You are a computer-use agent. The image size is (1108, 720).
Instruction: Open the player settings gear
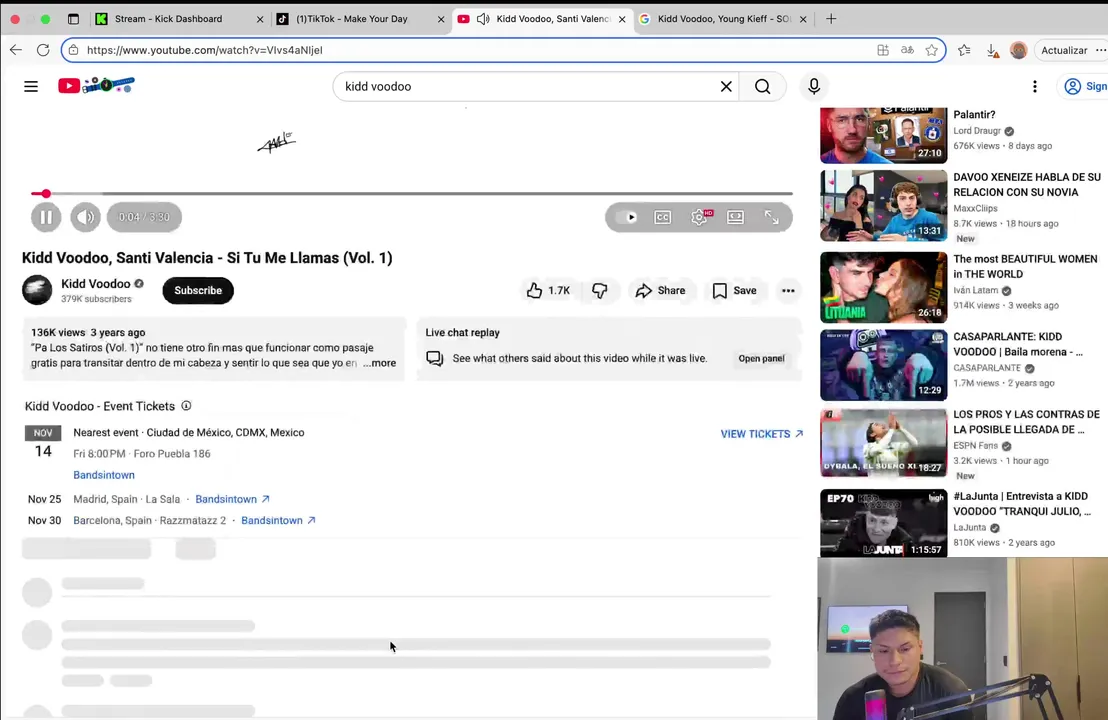[x=700, y=217]
